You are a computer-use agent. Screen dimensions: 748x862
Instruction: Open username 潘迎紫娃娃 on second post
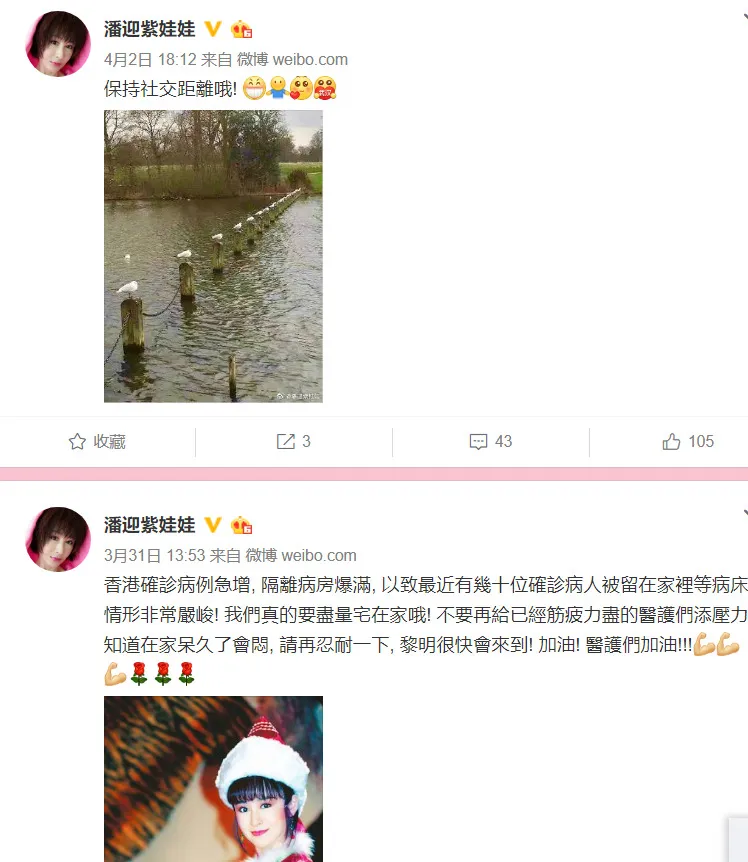149,525
